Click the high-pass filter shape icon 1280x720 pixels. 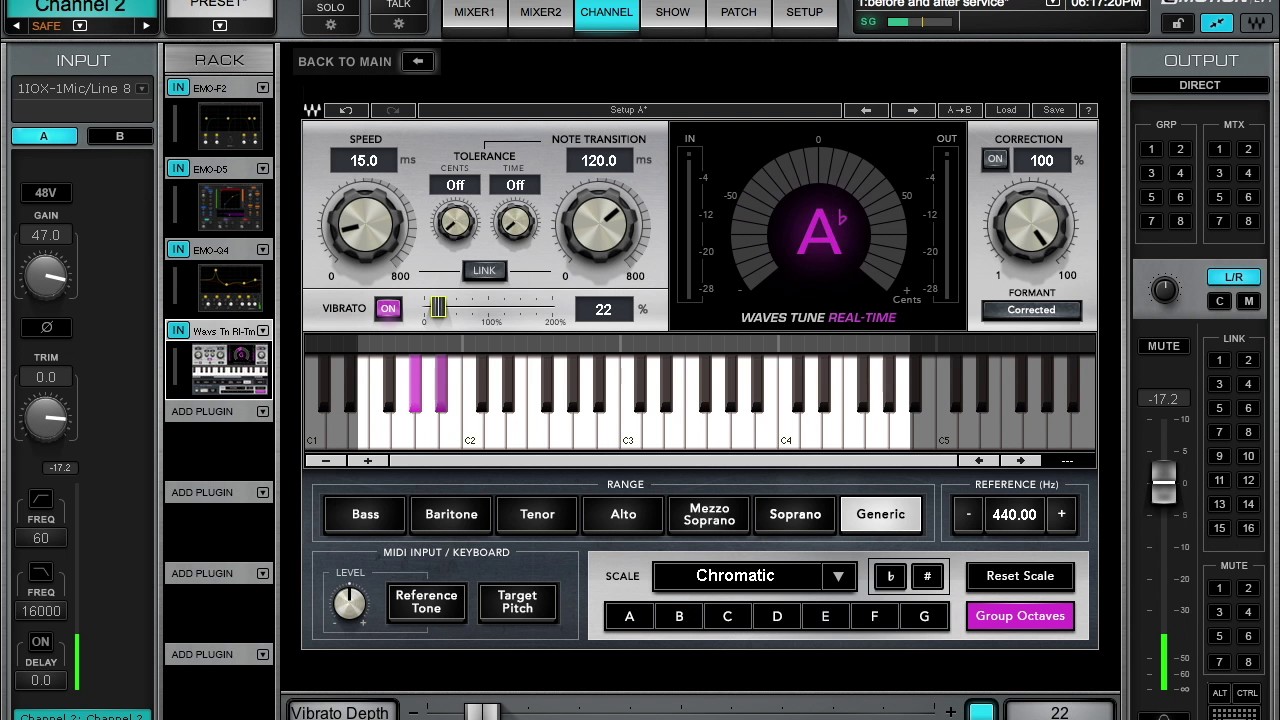tap(40, 498)
